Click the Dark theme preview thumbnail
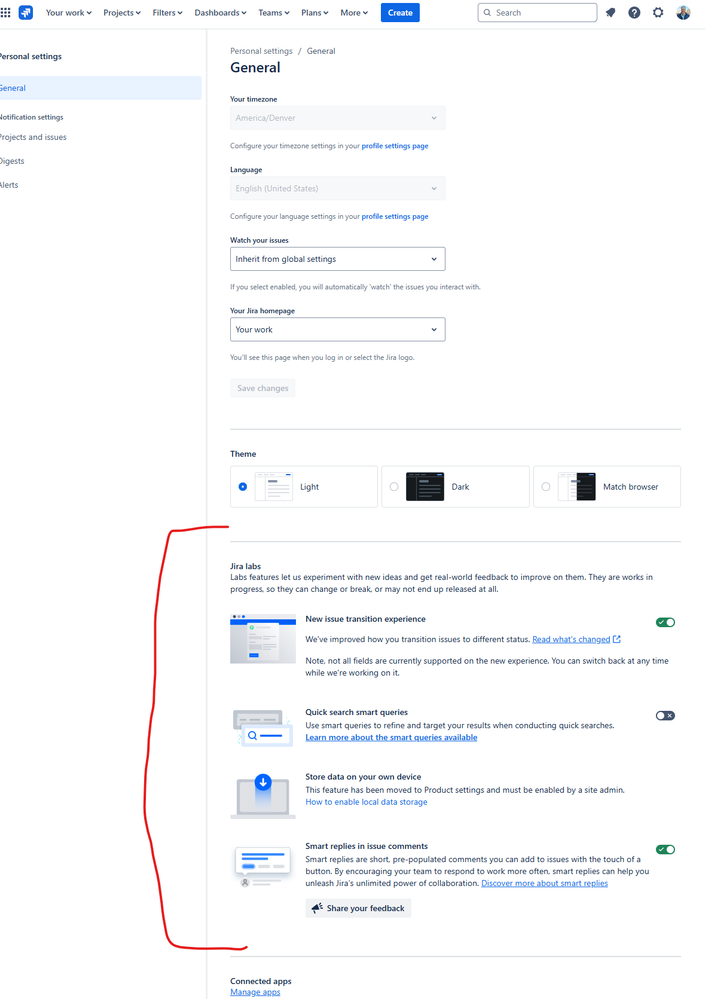 pyautogui.click(x=425, y=487)
